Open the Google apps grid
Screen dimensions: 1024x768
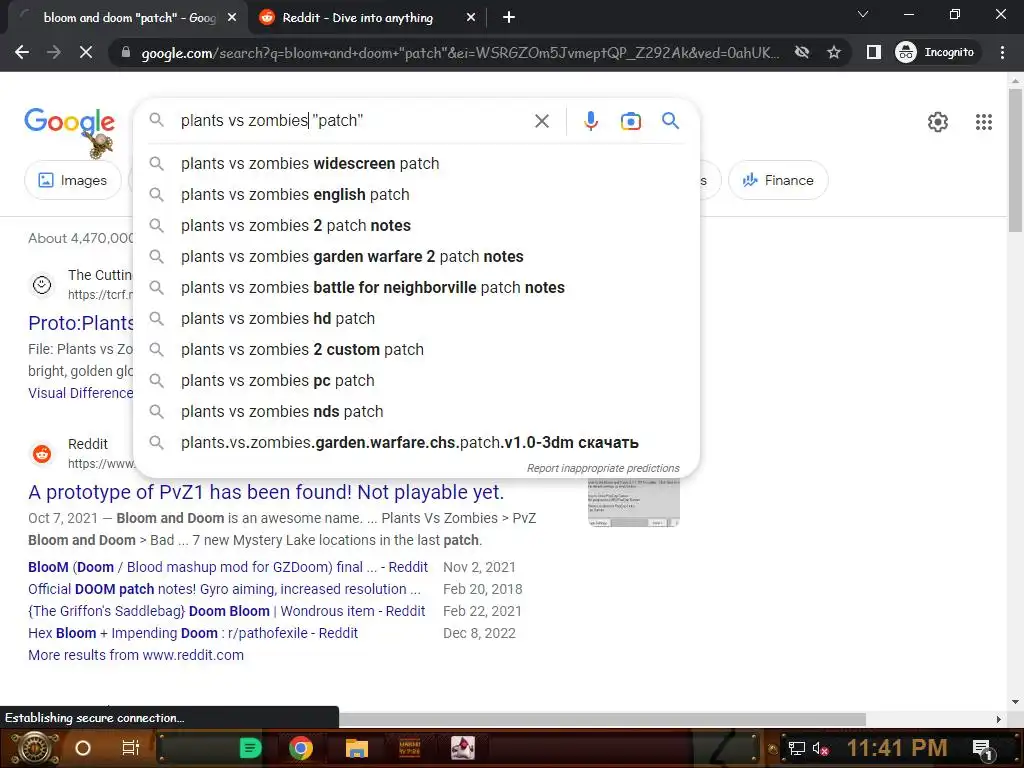click(984, 121)
